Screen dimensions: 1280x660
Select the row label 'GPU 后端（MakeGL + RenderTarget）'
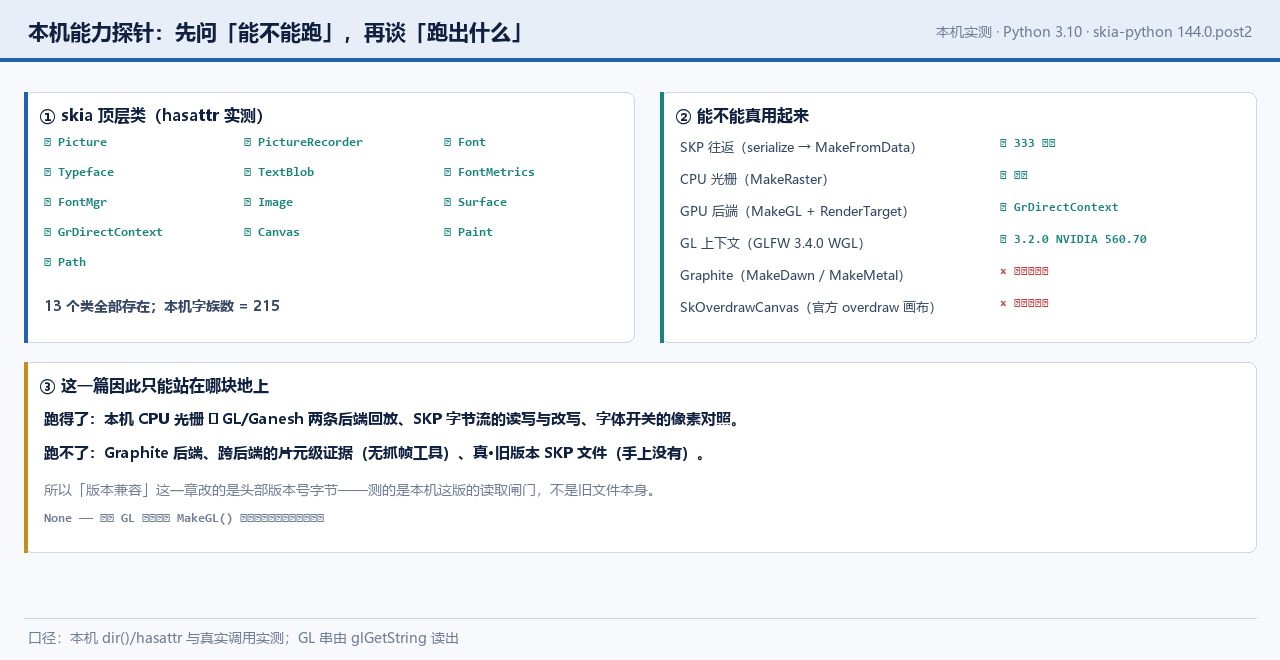point(794,211)
